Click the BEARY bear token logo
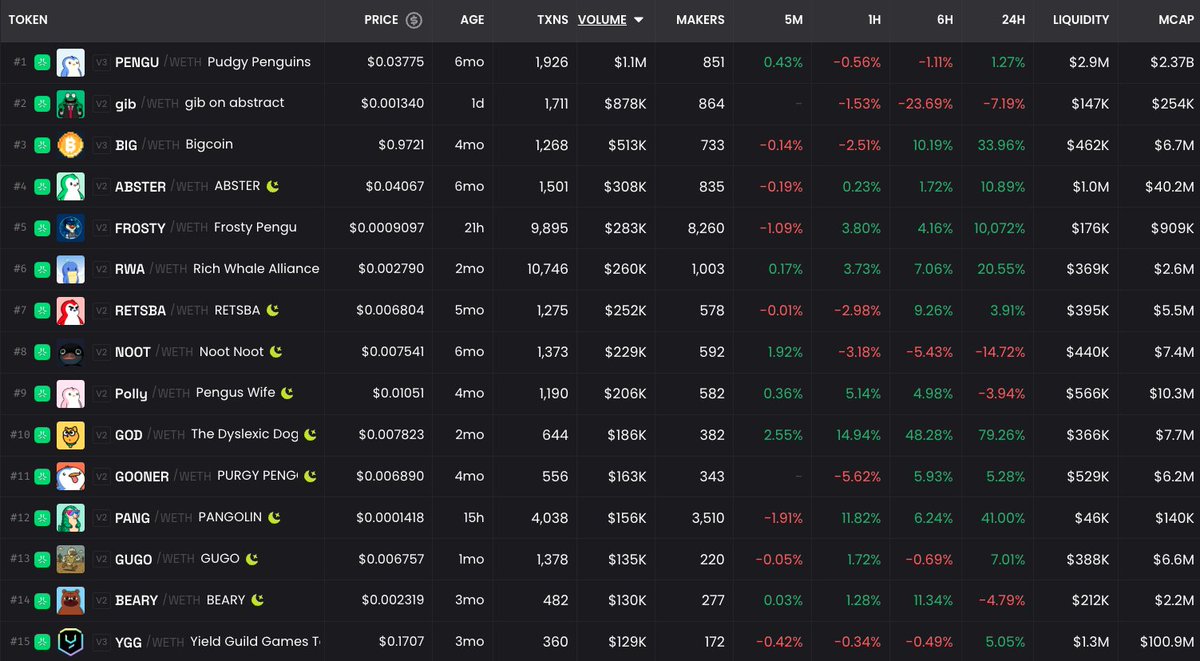1200x661 pixels. point(71,601)
